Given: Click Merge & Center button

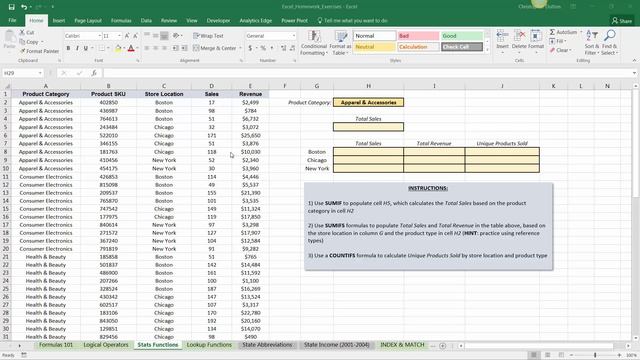Looking at the screenshot, I should click(x=215, y=48).
